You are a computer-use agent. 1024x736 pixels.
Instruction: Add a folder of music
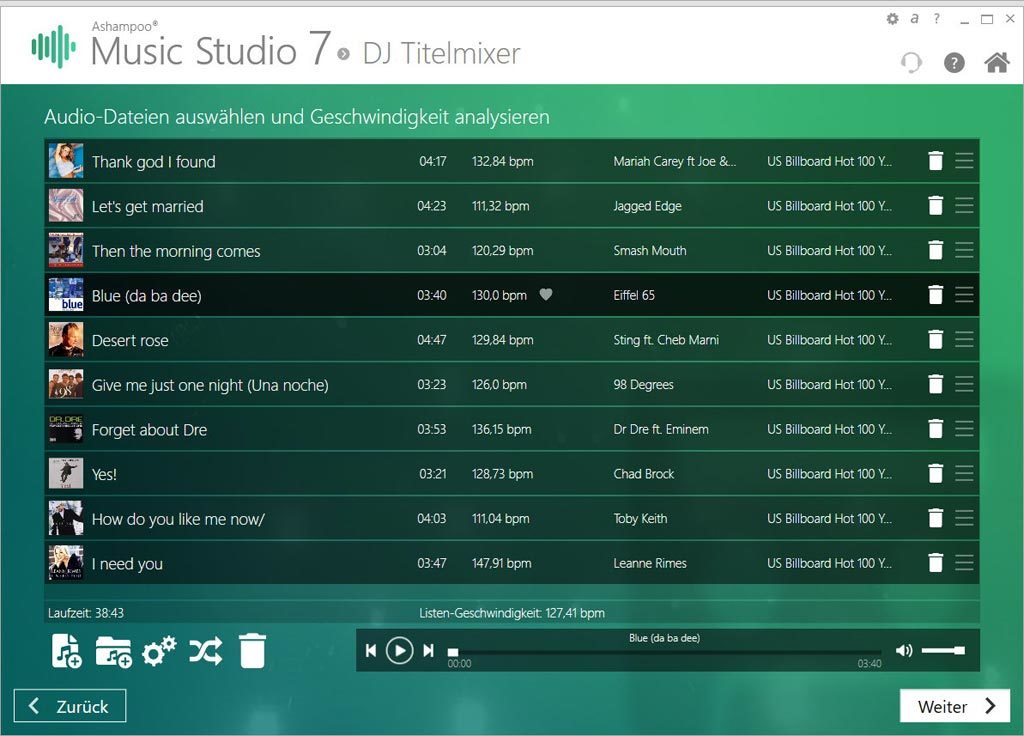point(113,652)
